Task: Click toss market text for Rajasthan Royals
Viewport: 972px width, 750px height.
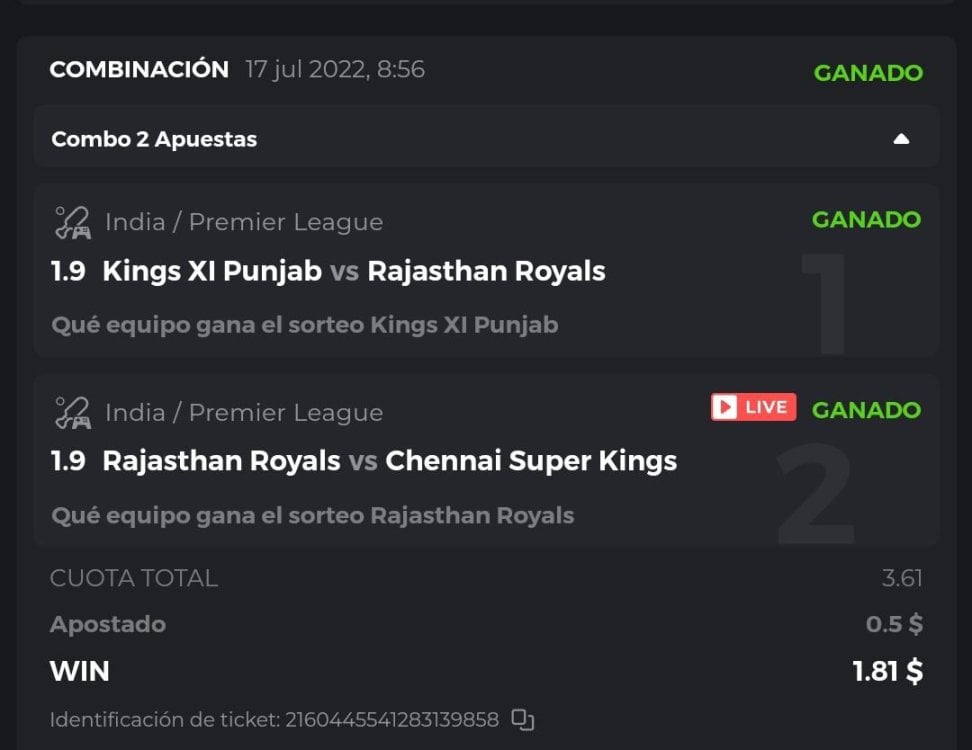Action: (312, 516)
